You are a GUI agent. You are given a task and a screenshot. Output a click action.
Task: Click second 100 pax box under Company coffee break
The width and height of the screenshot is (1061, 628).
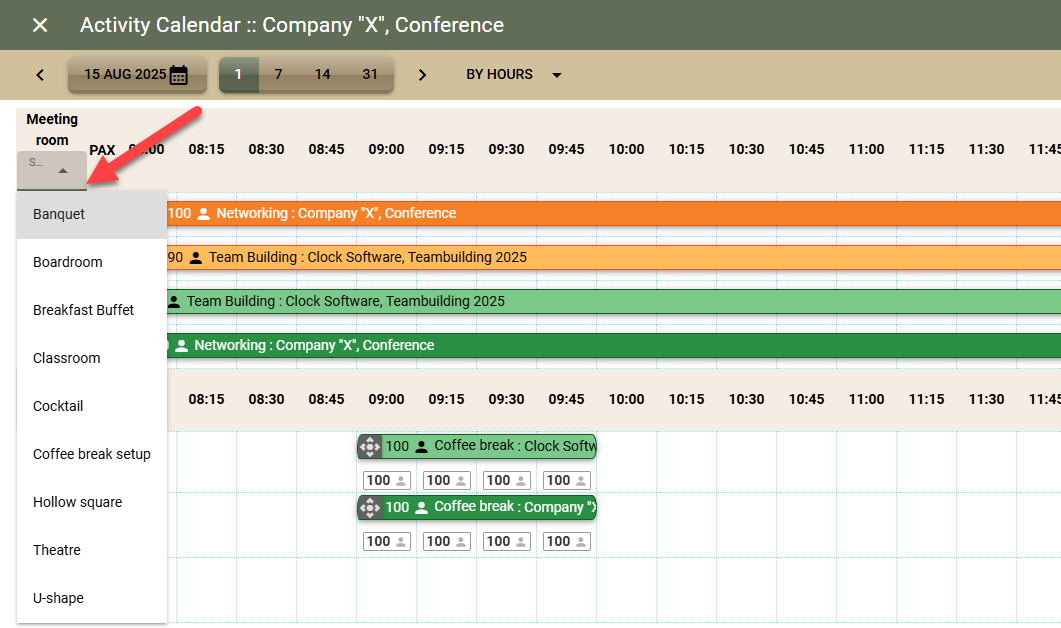tap(447, 541)
